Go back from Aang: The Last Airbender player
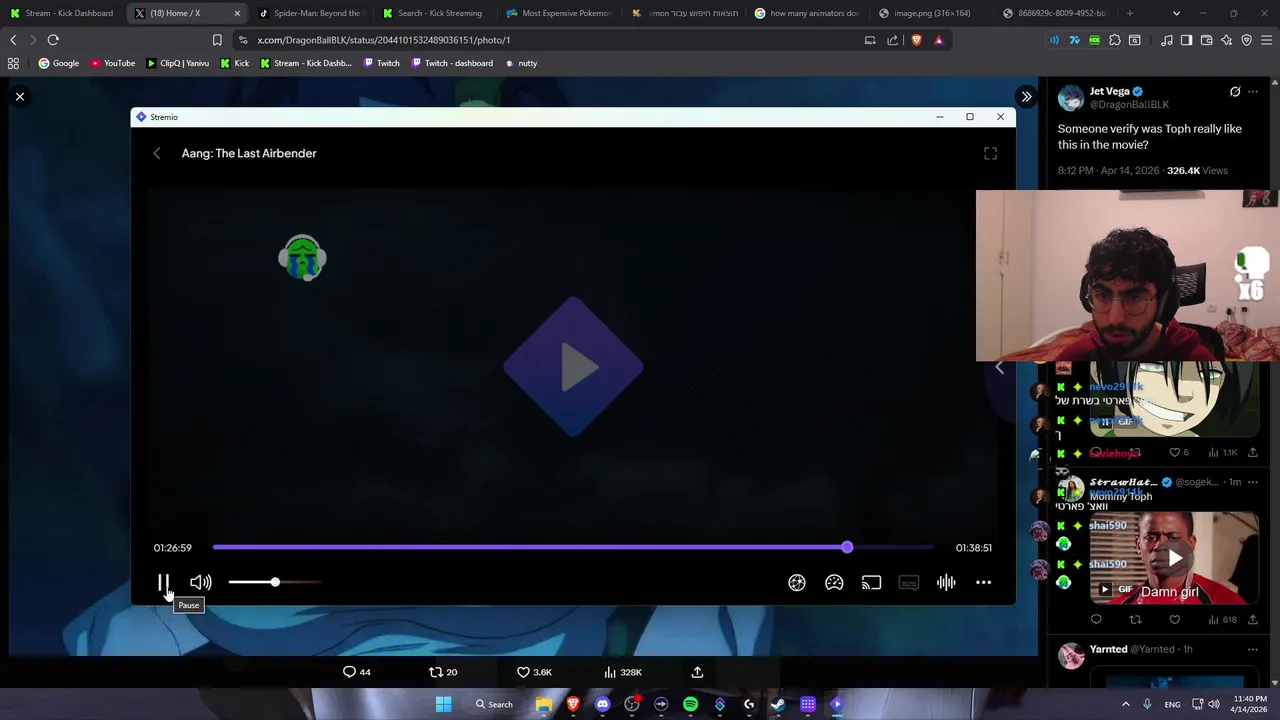The image size is (1280, 720). pos(156,153)
